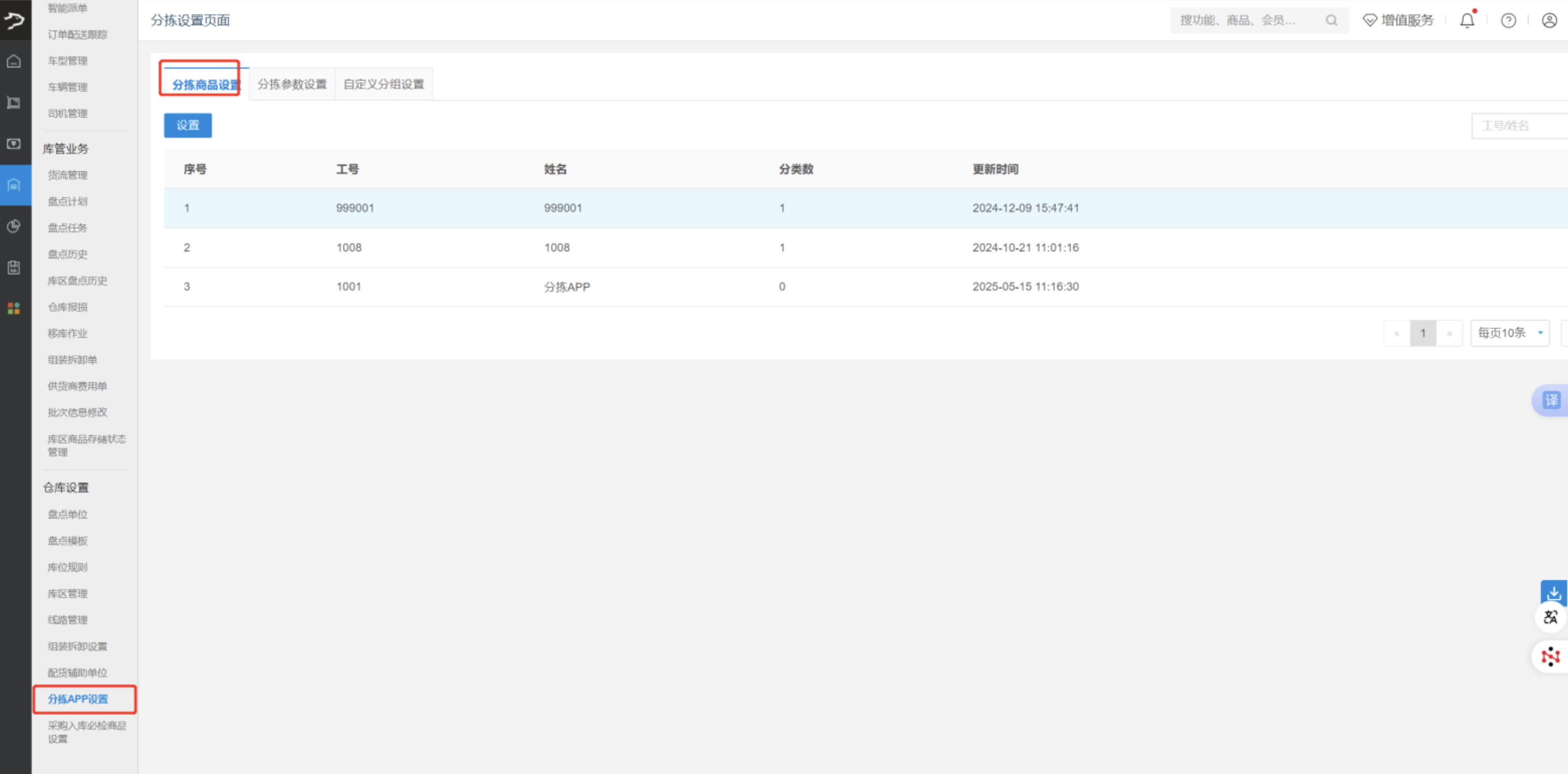Click the 工号 column header
Image resolution: width=1568 pixels, height=774 pixels.
pyautogui.click(x=347, y=169)
